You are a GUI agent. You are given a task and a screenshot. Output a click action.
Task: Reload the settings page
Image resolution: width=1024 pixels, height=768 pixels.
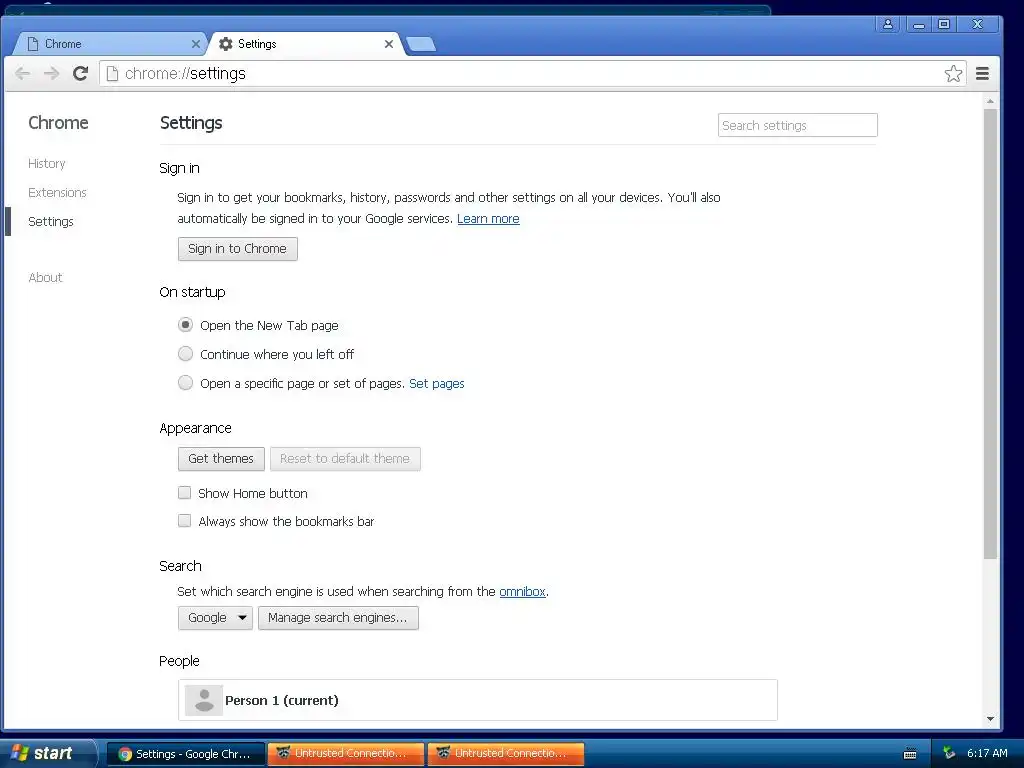[x=80, y=73]
